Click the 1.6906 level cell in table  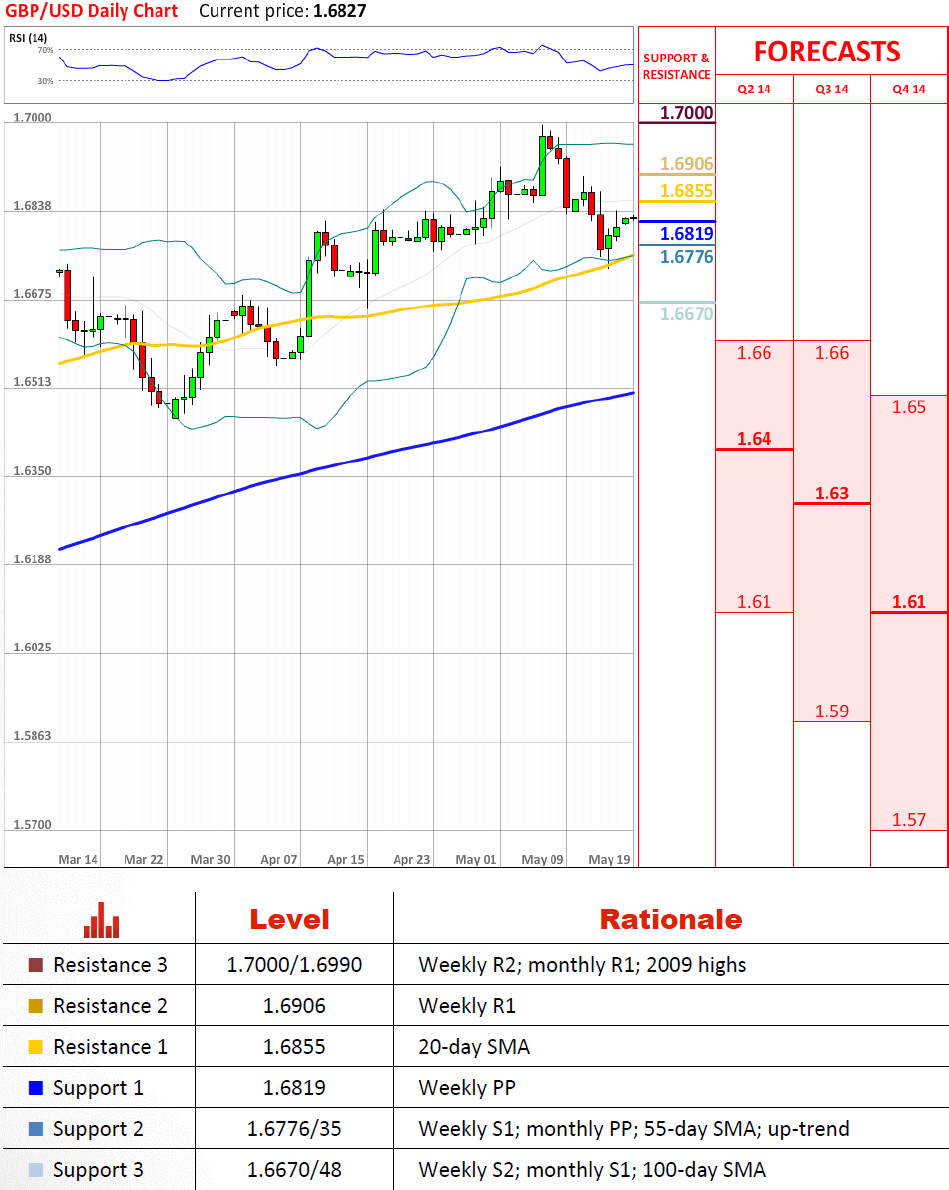(x=294, y=1006)
